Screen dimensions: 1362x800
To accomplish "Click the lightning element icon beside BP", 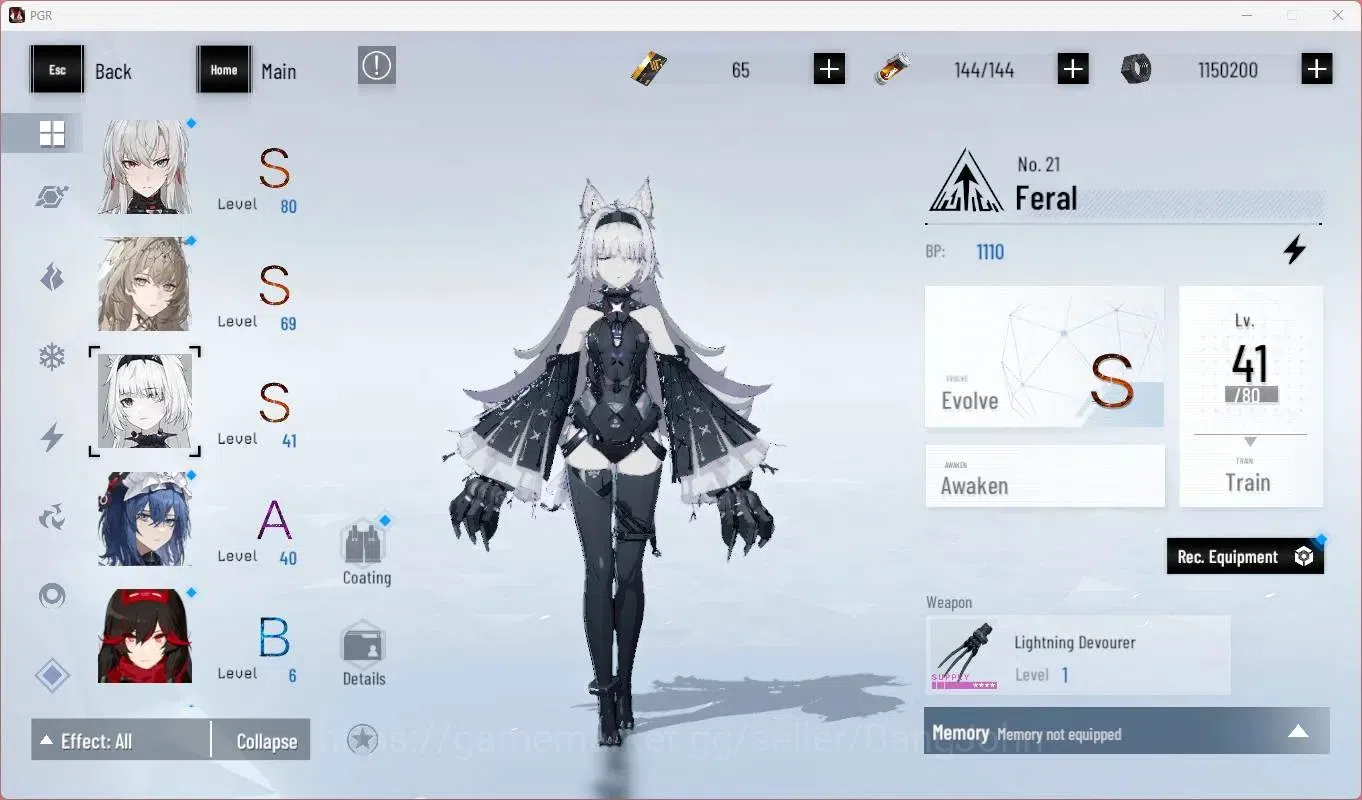I will coord(1295,250).
